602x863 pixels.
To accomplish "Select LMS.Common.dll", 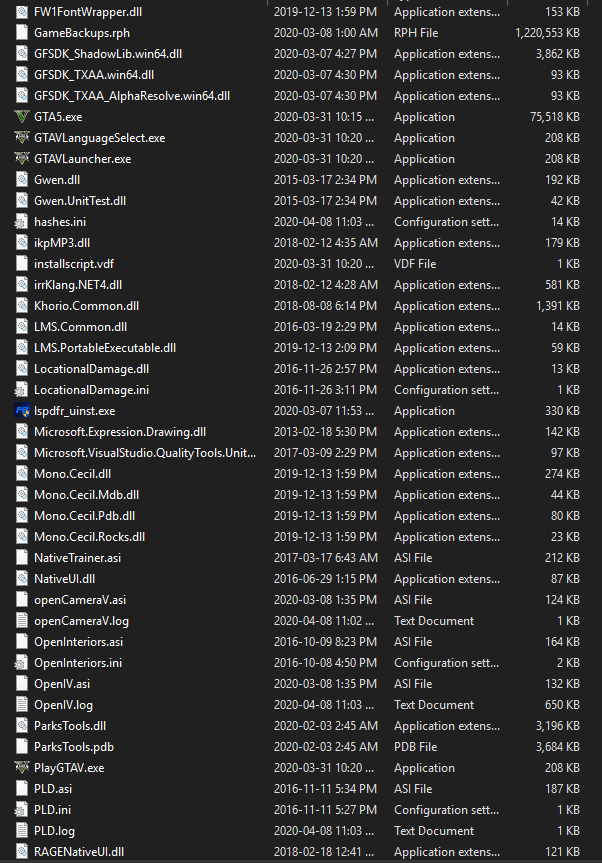I will [x=80, y=327].
